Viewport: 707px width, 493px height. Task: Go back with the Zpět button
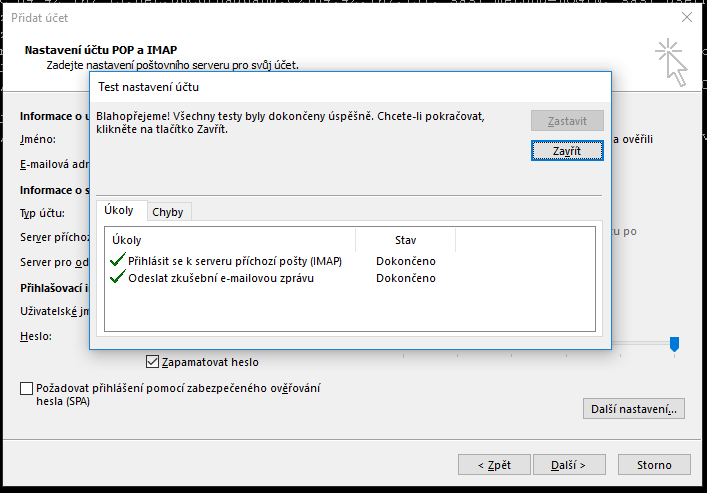click(494, 465)
